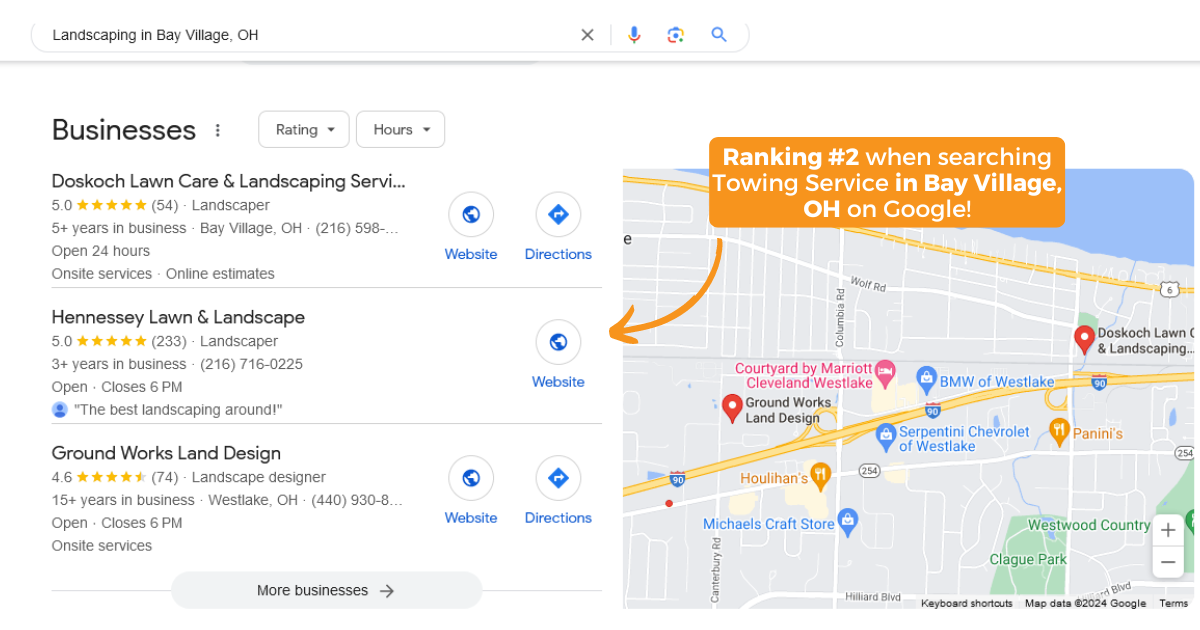The width and height of the screenshot is (1200, 630).
Task: Click the Ground Works Land Design map pin
Action: [x=731, y=408]
